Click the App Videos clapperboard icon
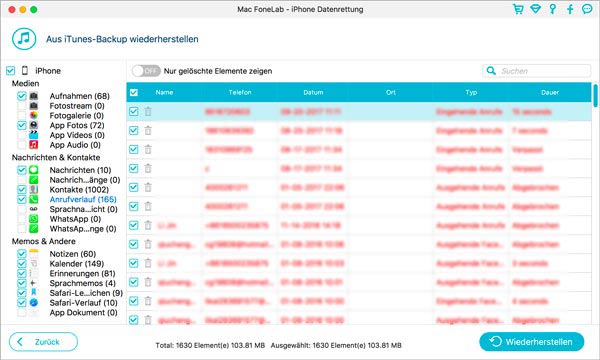The width and height of the screenshot is (600, 360). click(x=34, y=135)
